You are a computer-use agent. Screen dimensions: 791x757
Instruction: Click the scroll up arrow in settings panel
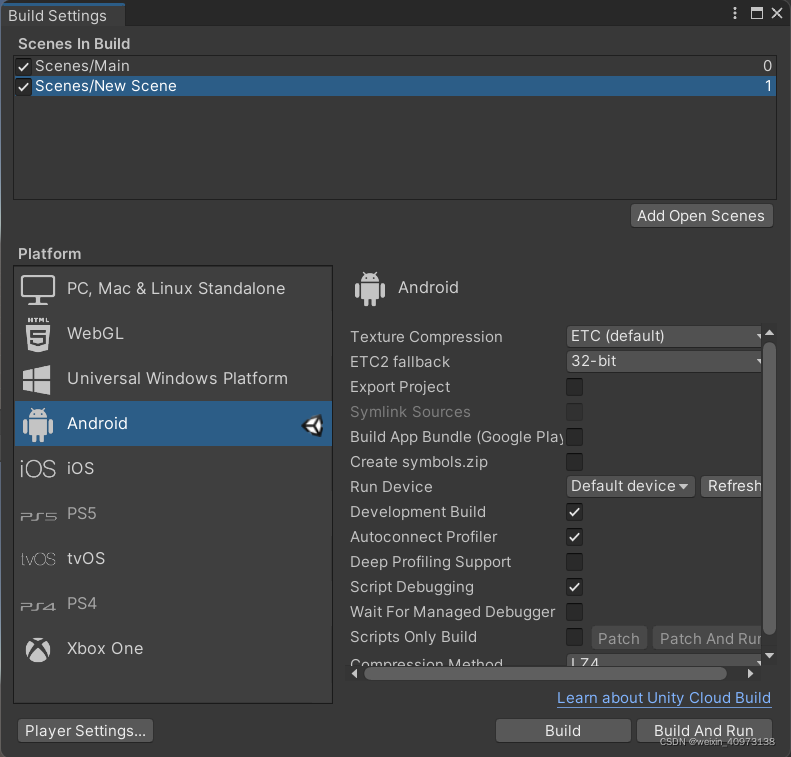click(769, 332)
